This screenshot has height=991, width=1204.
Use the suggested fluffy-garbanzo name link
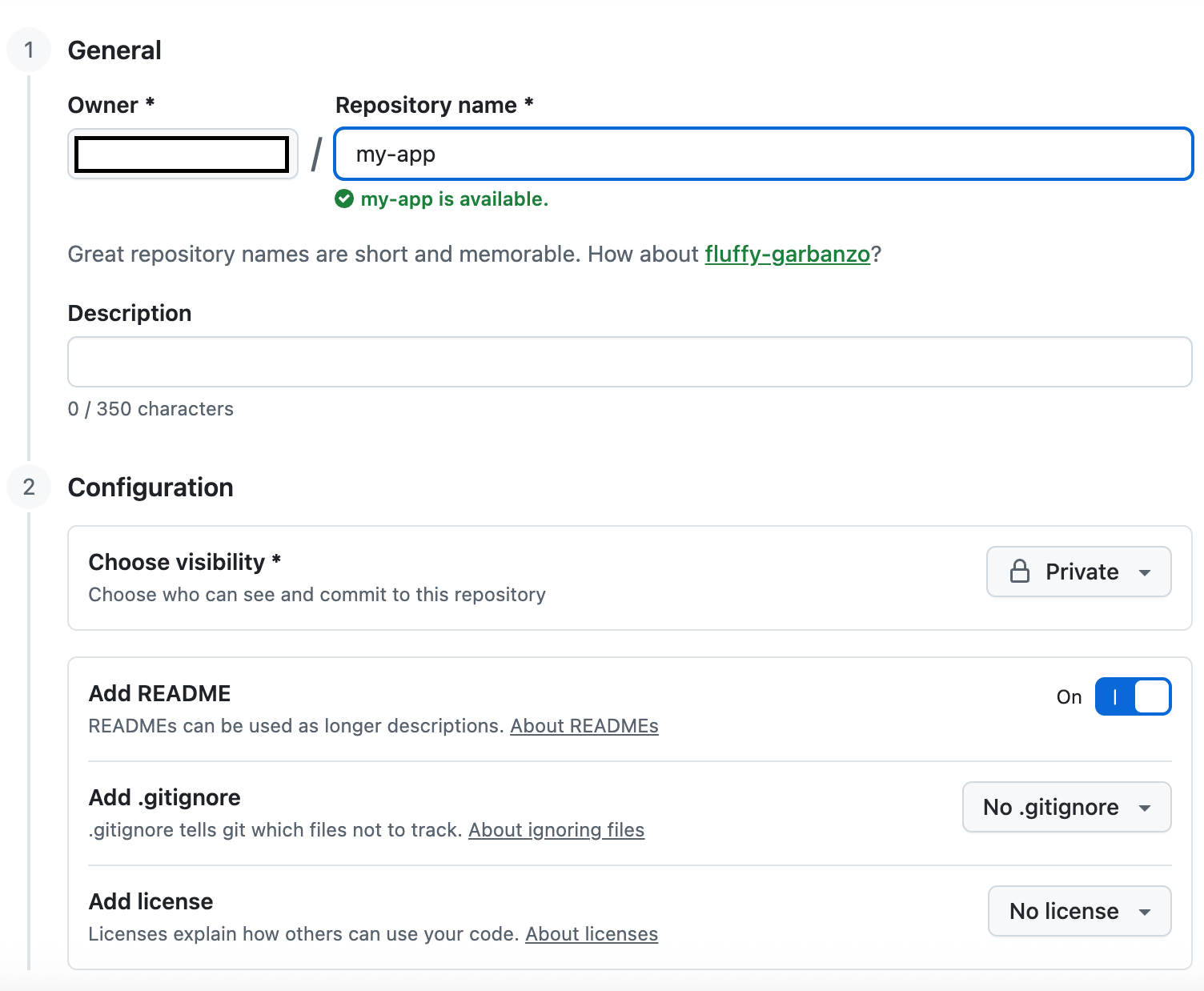tap(787, 255)
